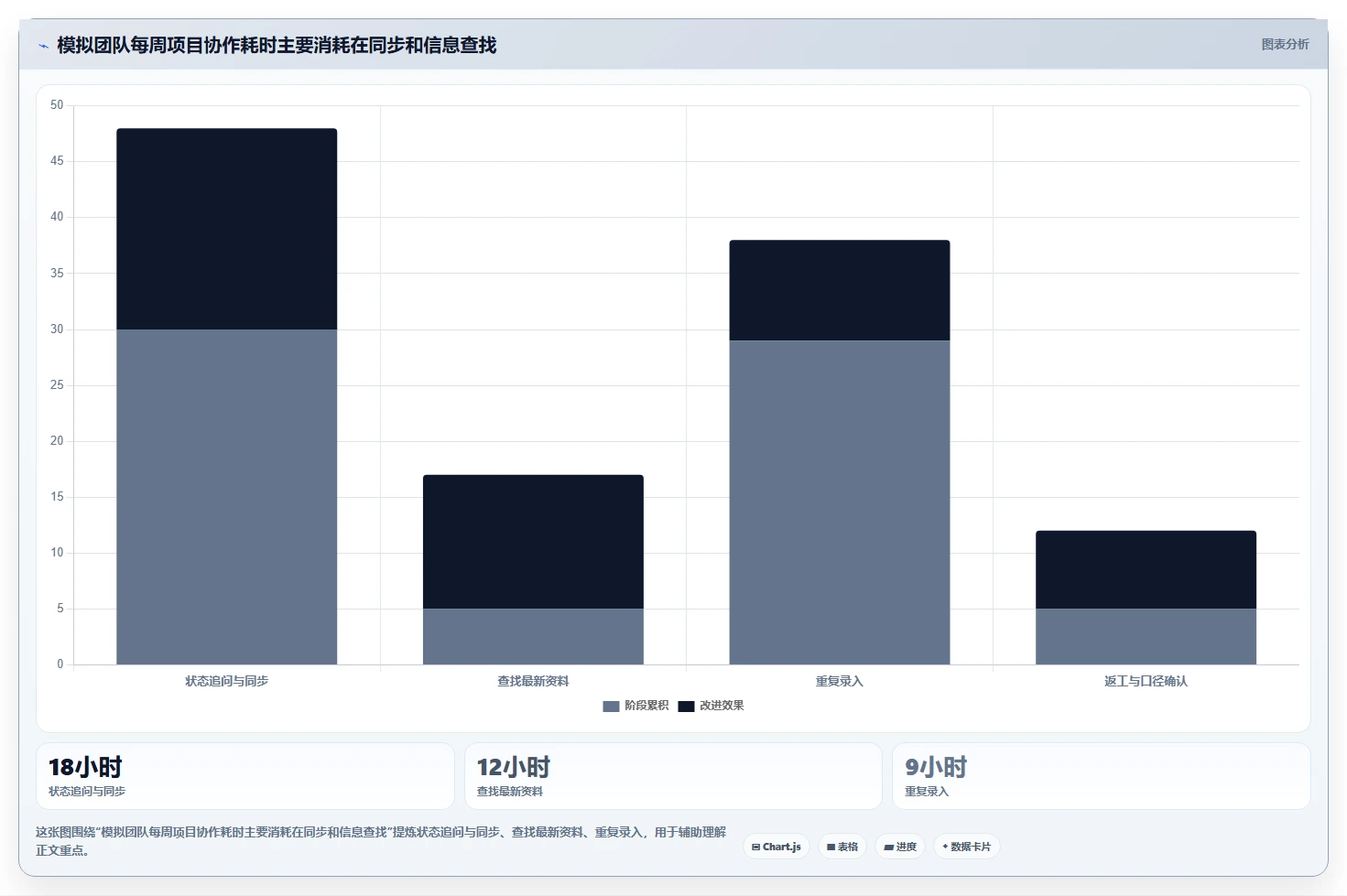Click the dark 改进效果 bar segment for 状态追问与同步
Image resolution: width=1347 pixels, height=896 pixels.
point(226,229)
